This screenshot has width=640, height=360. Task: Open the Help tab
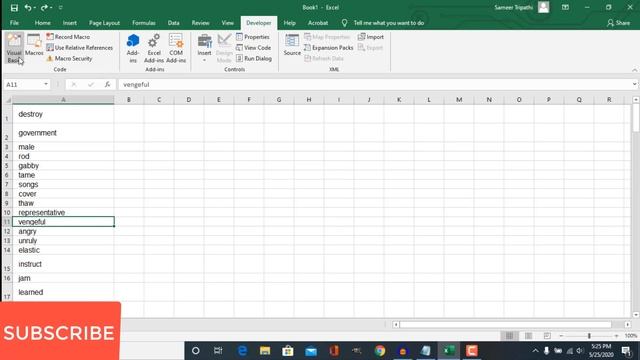click(x=289, y=23)
